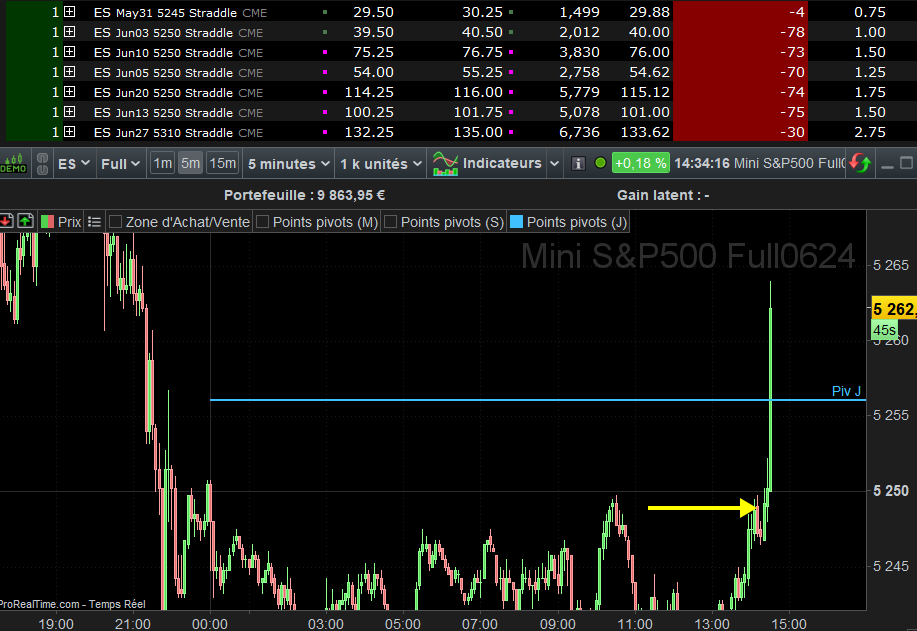
Task: Click the red down-arrow sell icon
Action: click(x=6, y=221)
